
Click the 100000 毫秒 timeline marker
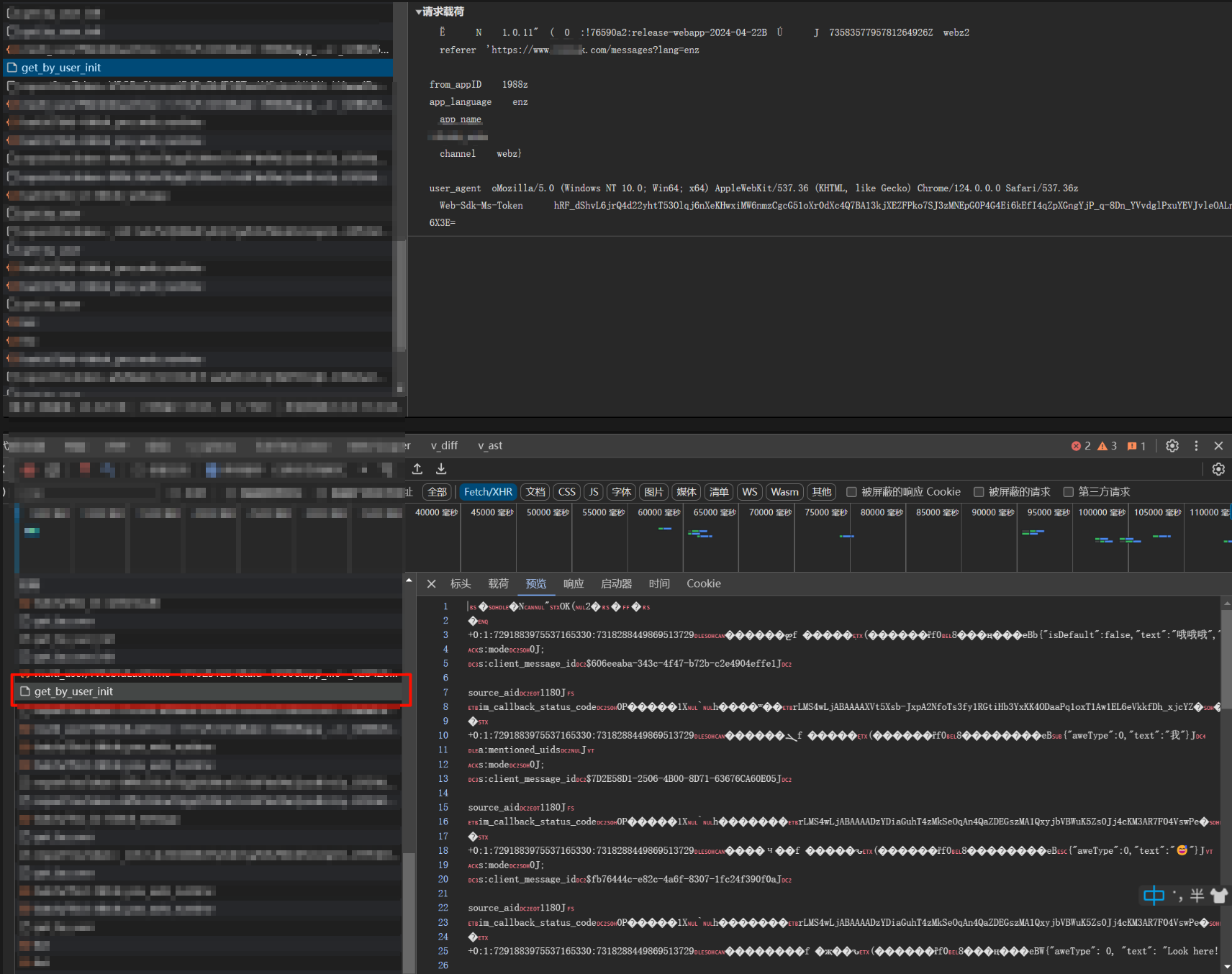coord(1102,512)
